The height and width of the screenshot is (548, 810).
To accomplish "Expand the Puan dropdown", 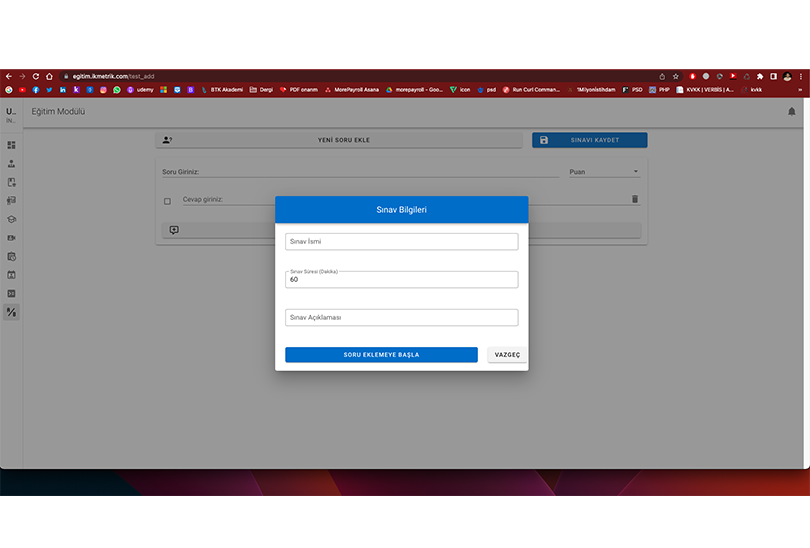I will pos(604,171).
